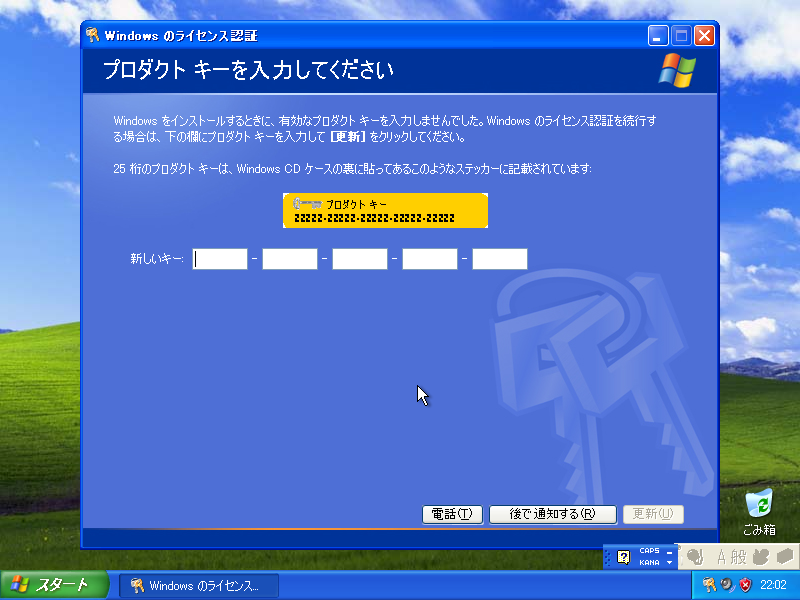Click the IME help question-mark icon

622,556
